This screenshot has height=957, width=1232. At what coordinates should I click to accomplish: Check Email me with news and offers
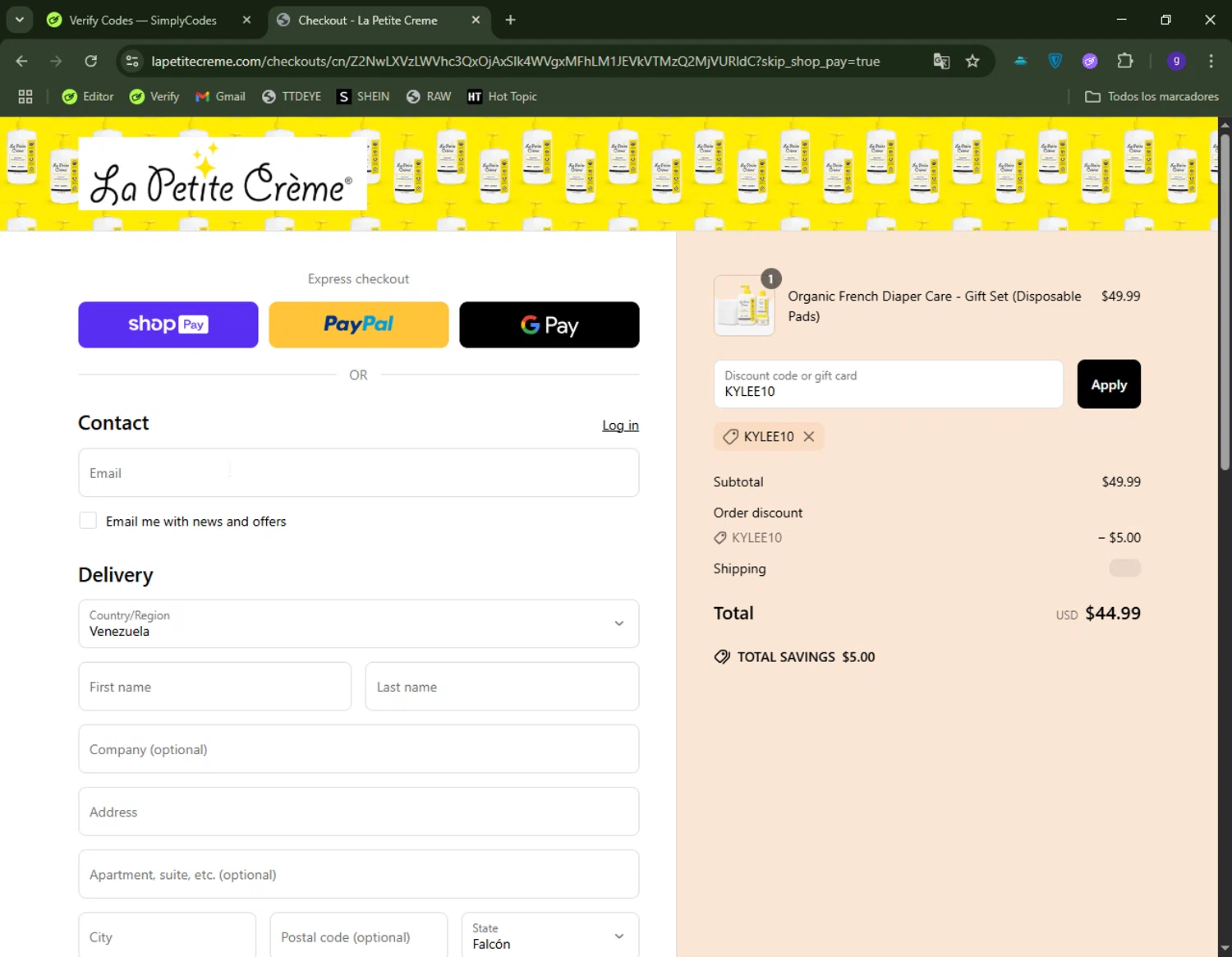pos(88,521)
